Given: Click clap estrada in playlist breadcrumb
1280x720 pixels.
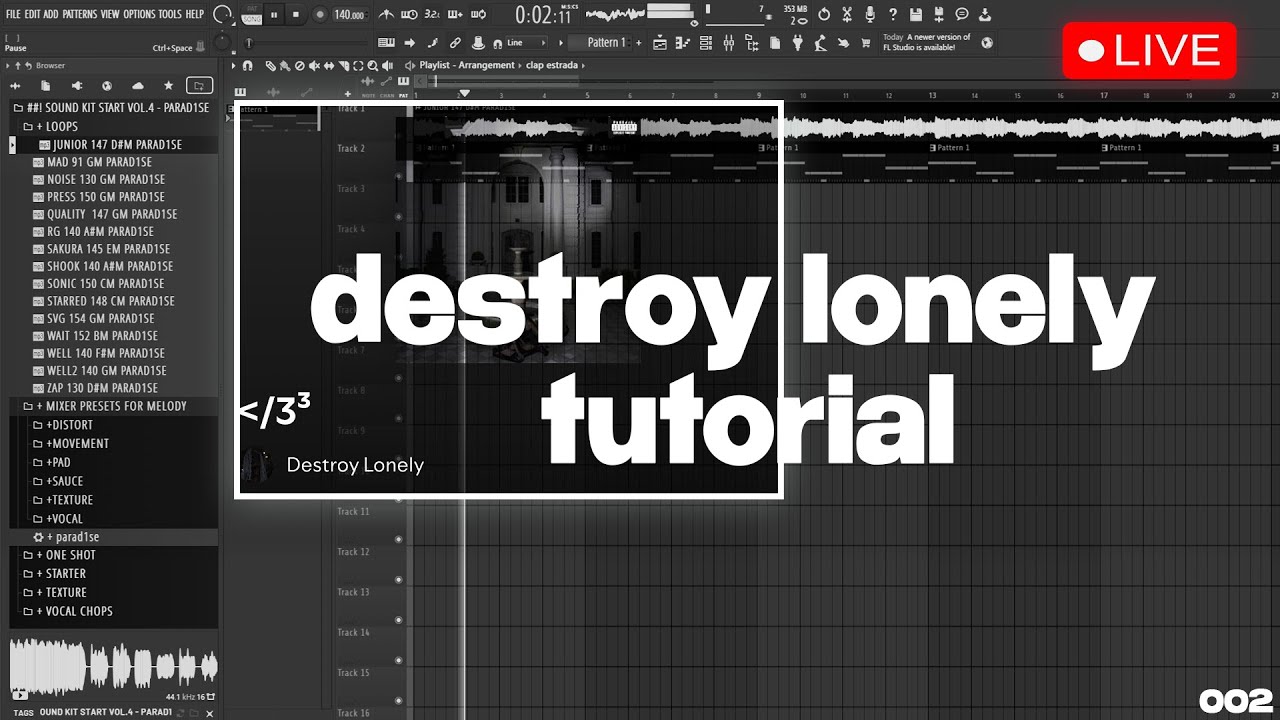Looking at the screenshot, I should pyautogui.click(x=552, y=65).
